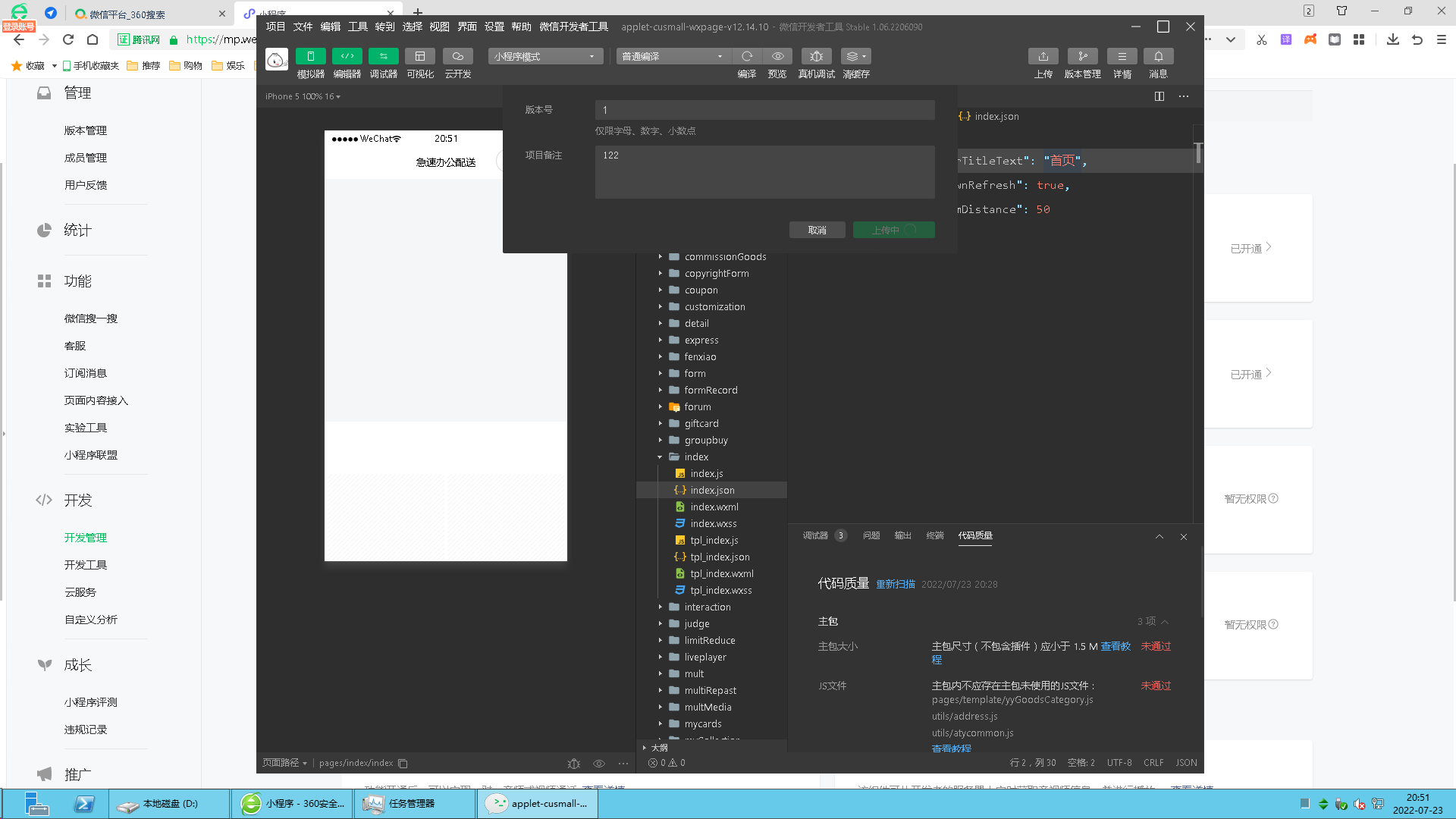1456x819 pixels.
Task: Toggle the simulator panel button
Action: click(x=310, y=56)
